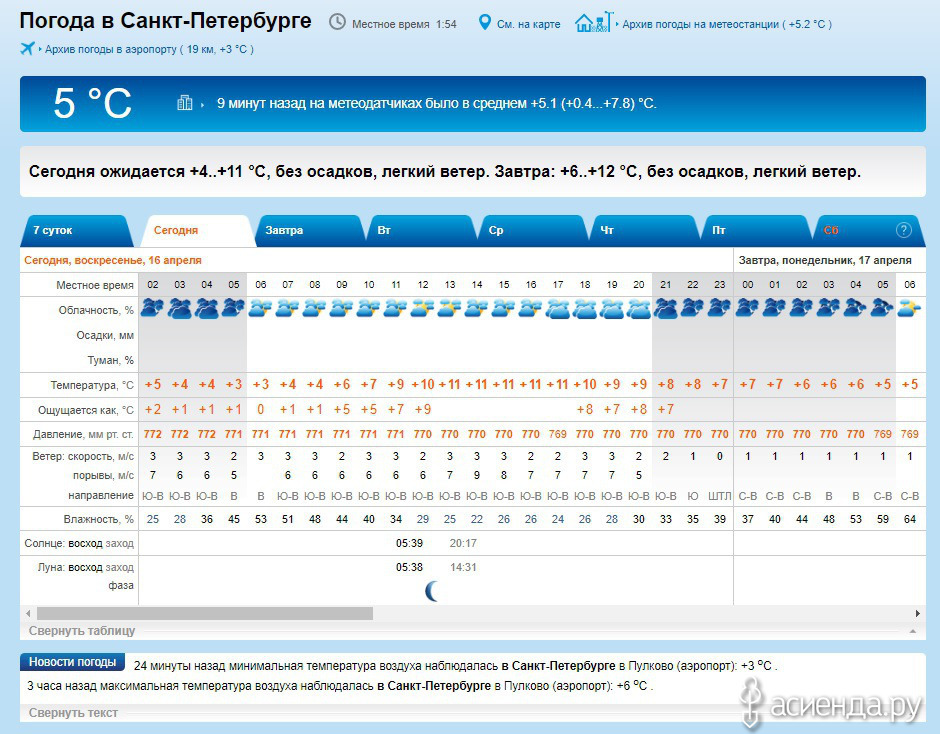Click cloudiness icon under hour 09
This screenshot has width=940, height=734.
tap(342, 308)
